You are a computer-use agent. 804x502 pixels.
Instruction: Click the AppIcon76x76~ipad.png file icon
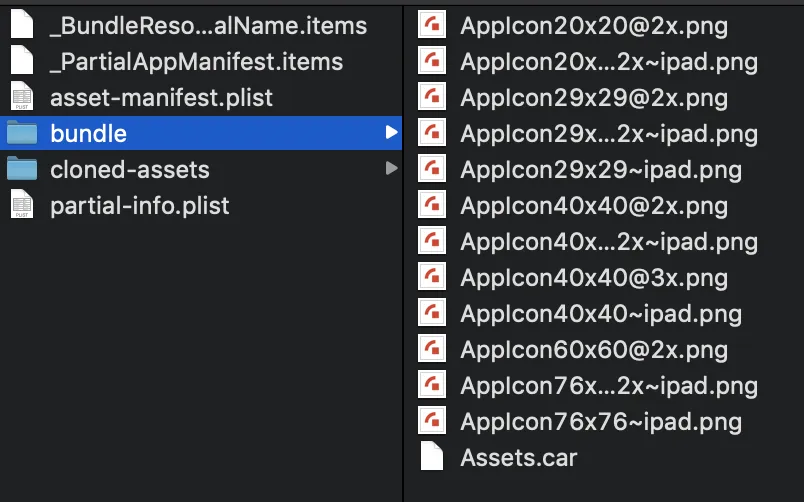(432, 422)
